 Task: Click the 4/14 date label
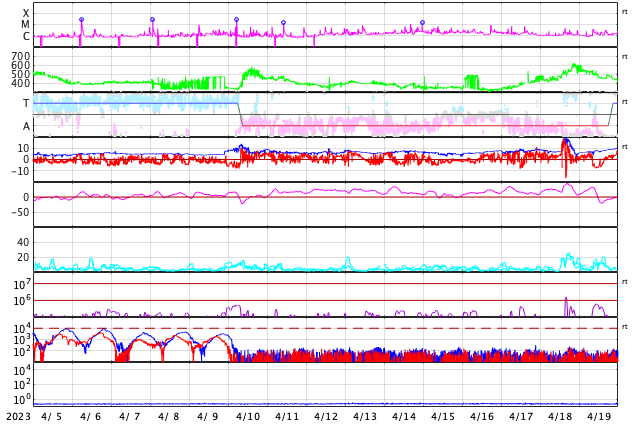coord(404,416)
